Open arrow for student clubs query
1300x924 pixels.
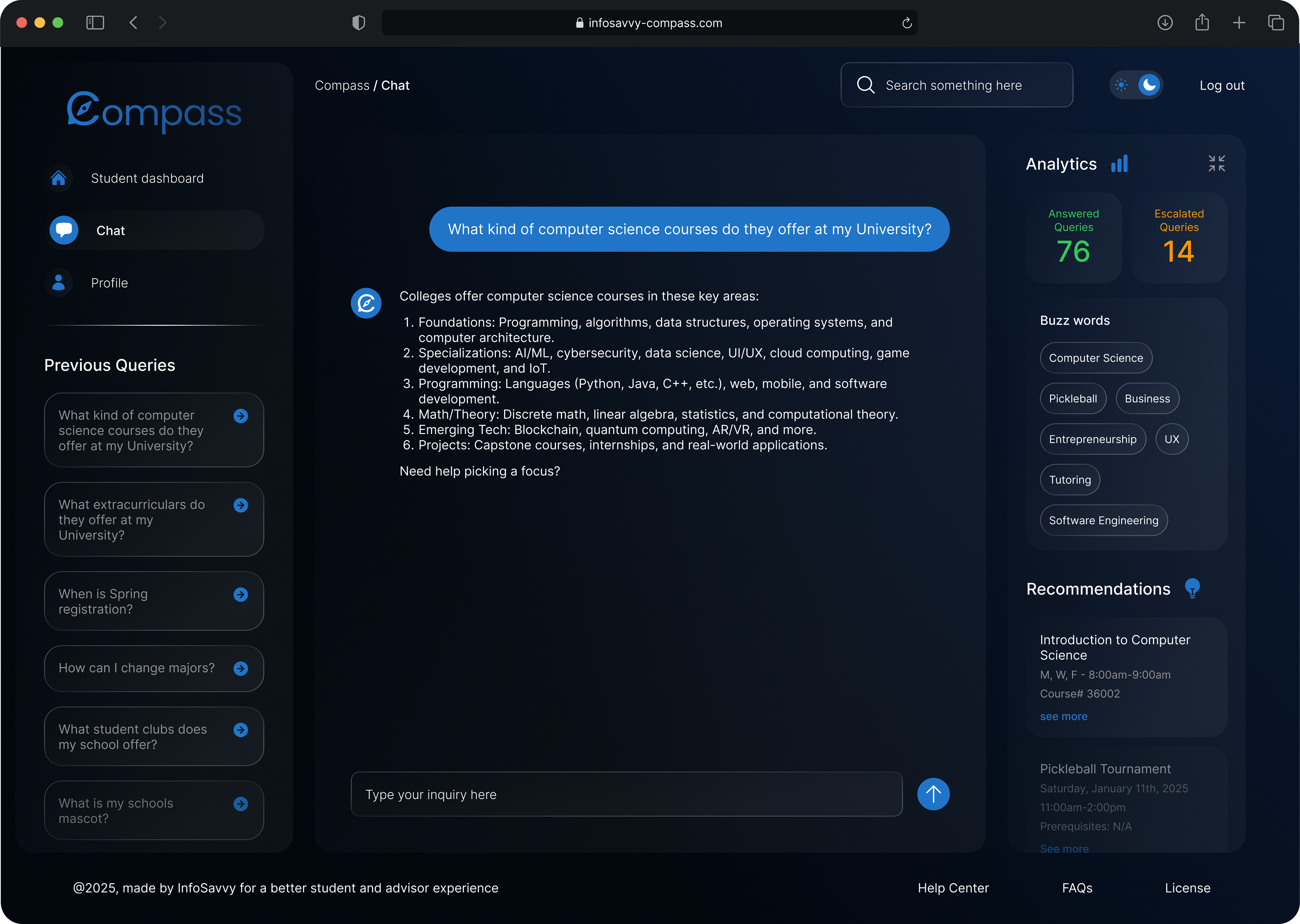[241, 730]
